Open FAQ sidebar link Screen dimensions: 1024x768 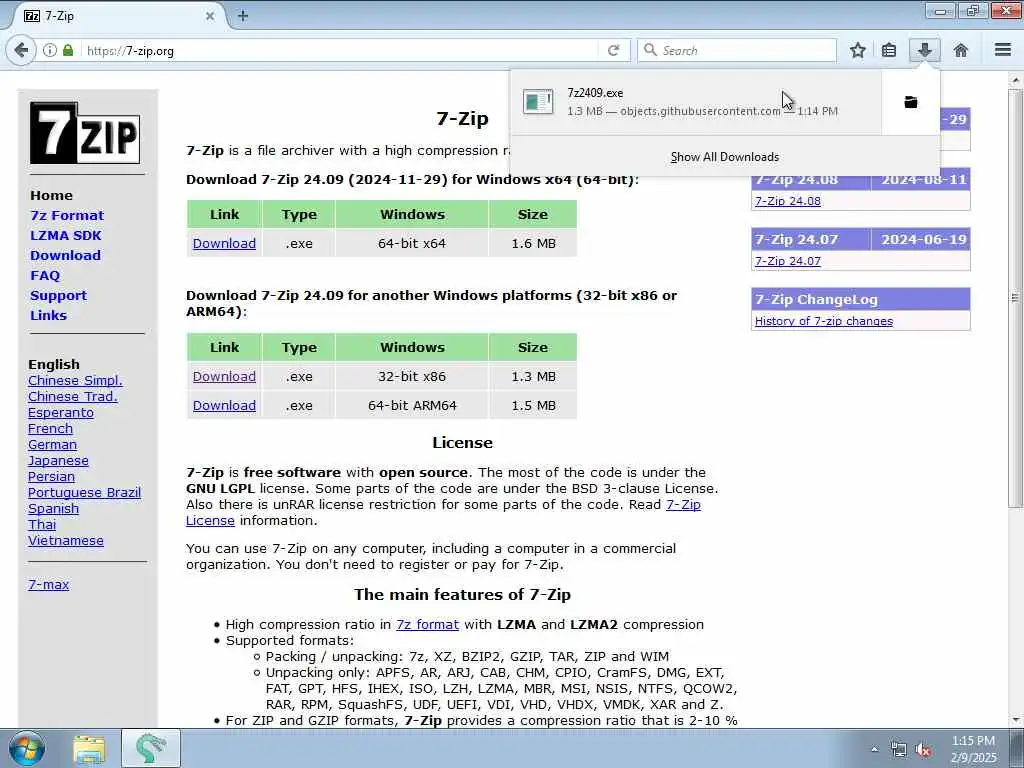(44, 276)
